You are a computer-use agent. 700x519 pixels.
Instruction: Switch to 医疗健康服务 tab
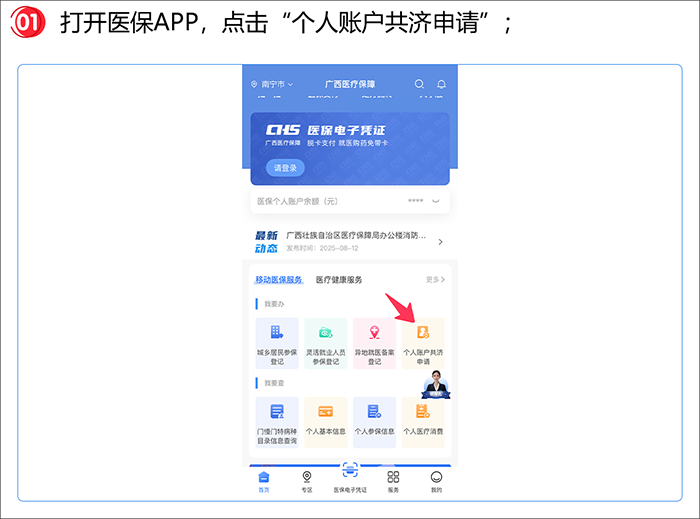[x=339, y=280]
